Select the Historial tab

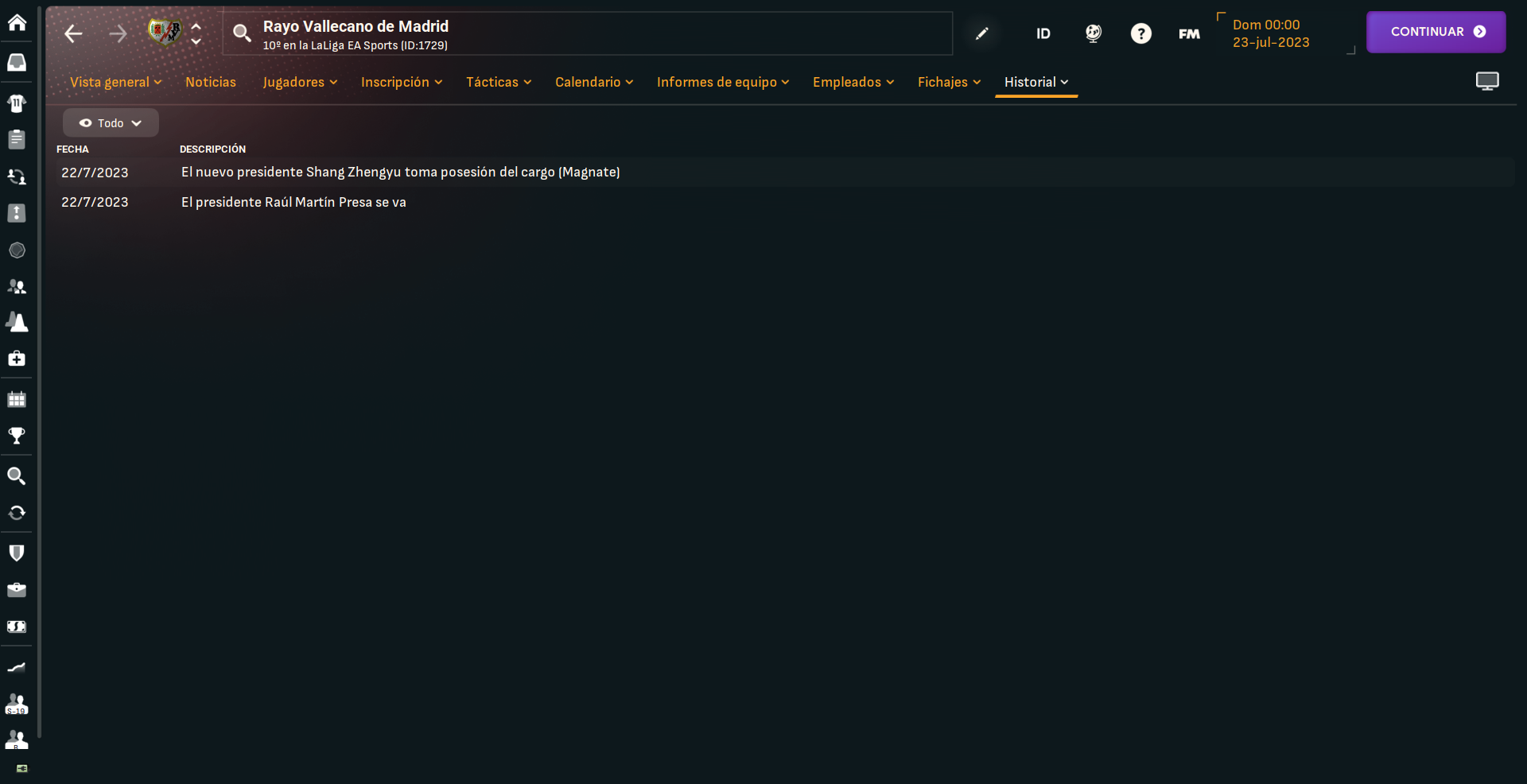(x=1036, y=82)
